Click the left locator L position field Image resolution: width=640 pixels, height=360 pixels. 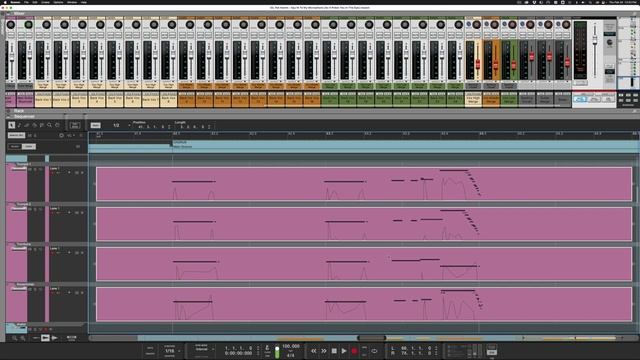(x=416, y=348)
